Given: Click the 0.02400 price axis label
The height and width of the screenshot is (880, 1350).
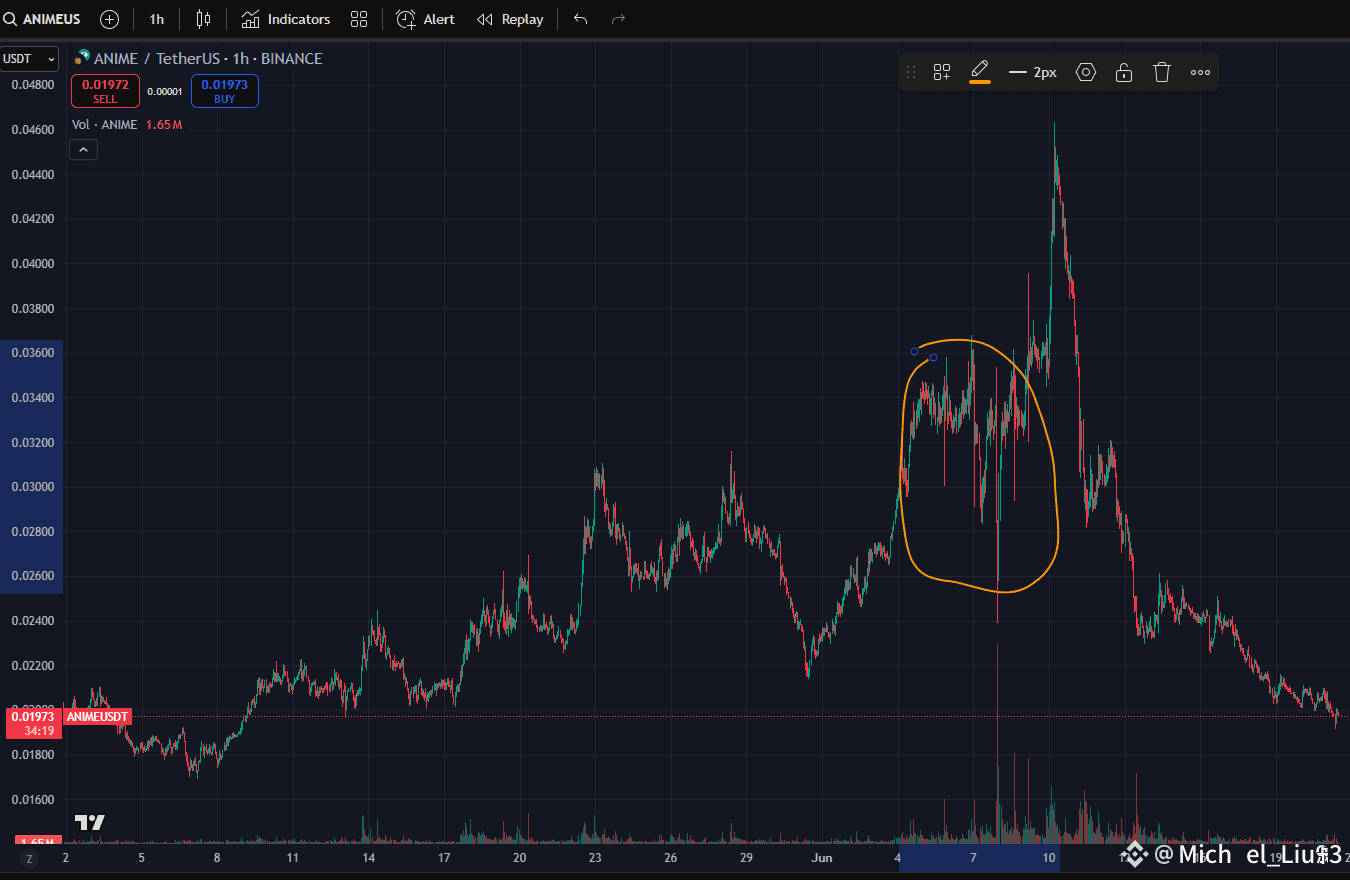Looking at the screenshot, I should [33, 621].
